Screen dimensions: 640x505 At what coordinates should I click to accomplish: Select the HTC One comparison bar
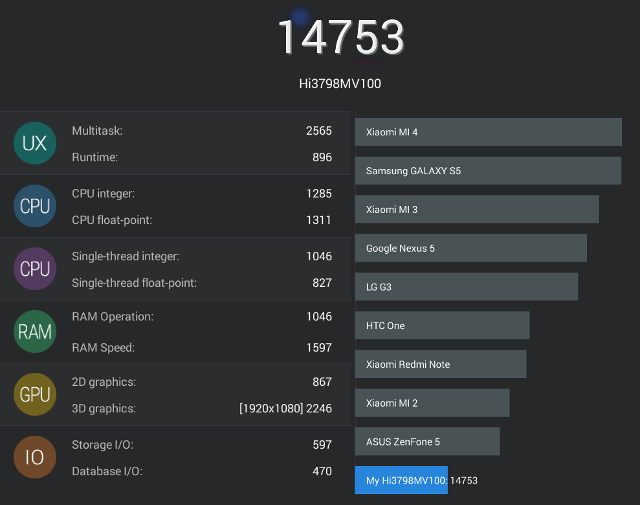(442, 325)
